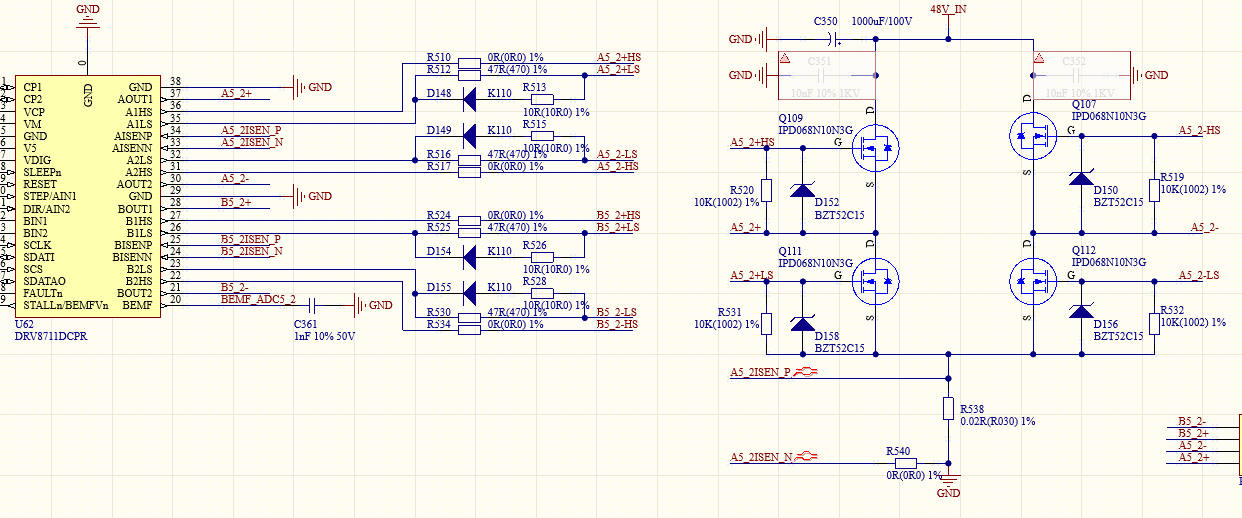Screen dimensions: 1242x518
Task: Select the GND symbol below R538
Action: [948, 485]
